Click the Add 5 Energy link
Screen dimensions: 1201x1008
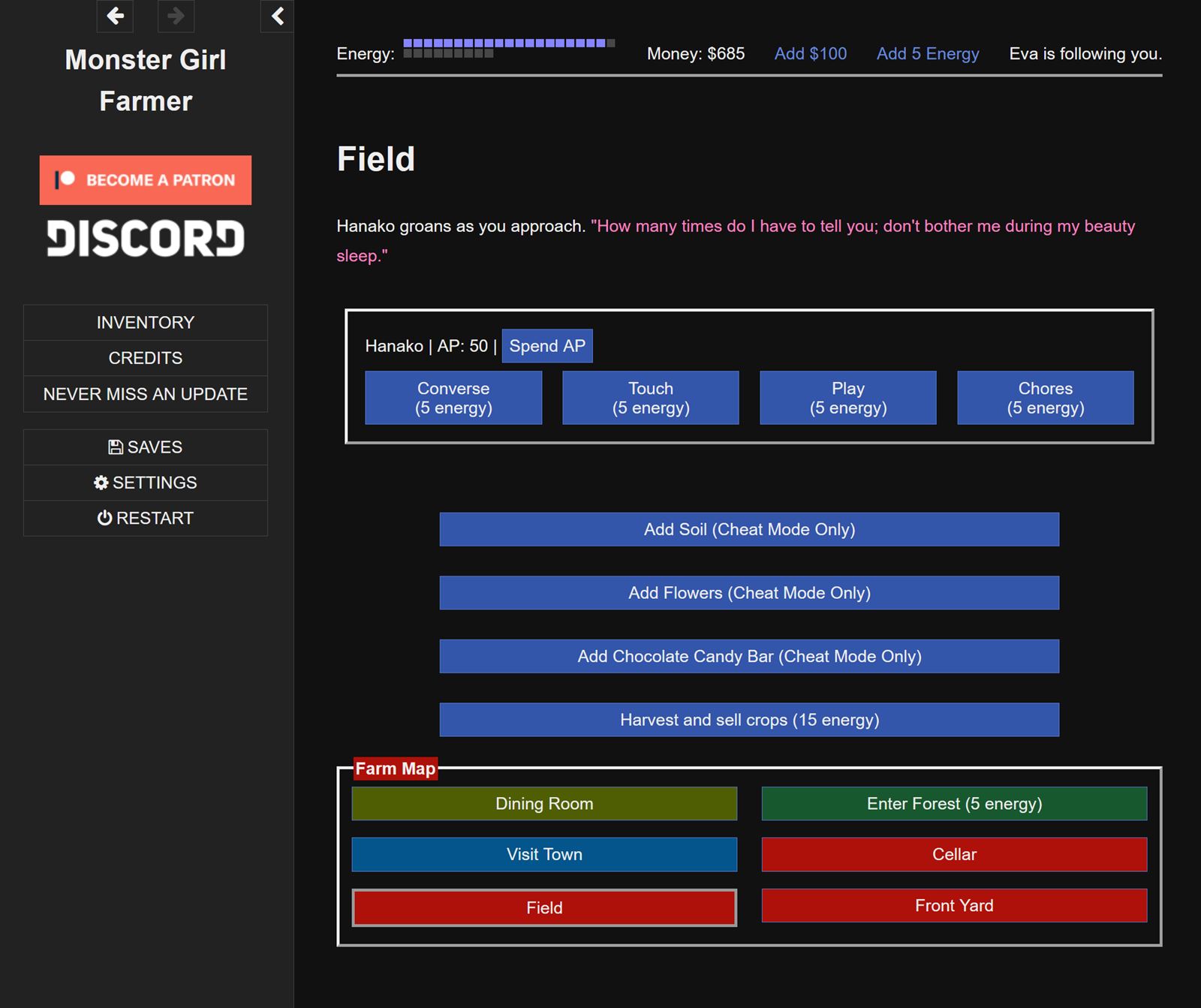pos(927,53)
